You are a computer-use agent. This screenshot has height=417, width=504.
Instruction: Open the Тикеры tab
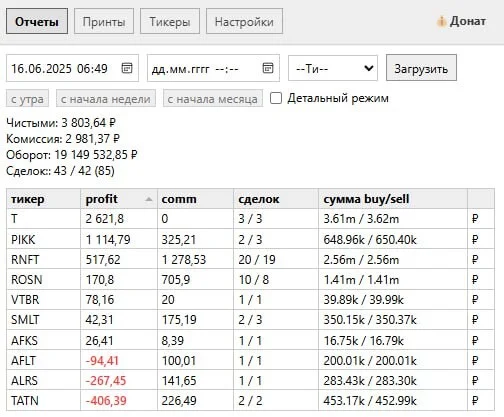tap(170, 22)
